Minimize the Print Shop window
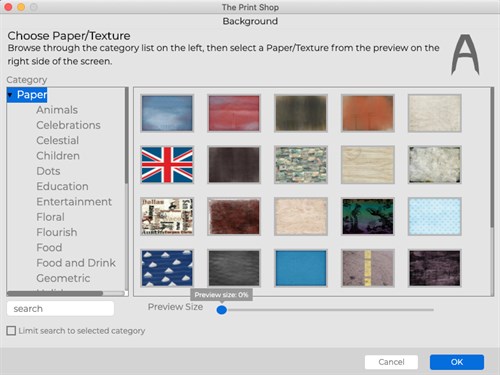 tap(21, 7)
